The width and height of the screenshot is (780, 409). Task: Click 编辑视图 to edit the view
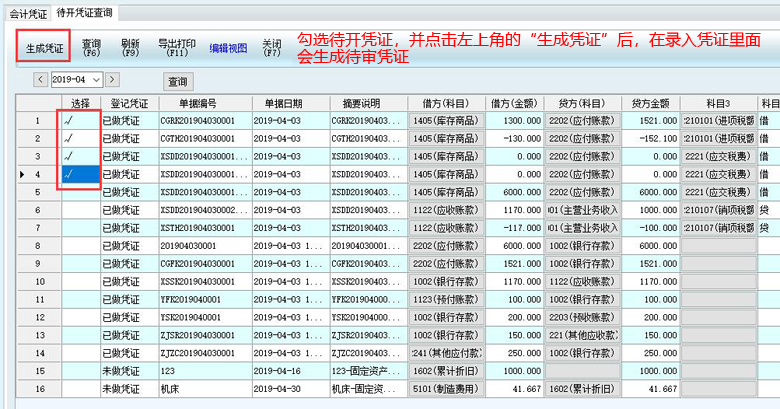click(229, 48)
